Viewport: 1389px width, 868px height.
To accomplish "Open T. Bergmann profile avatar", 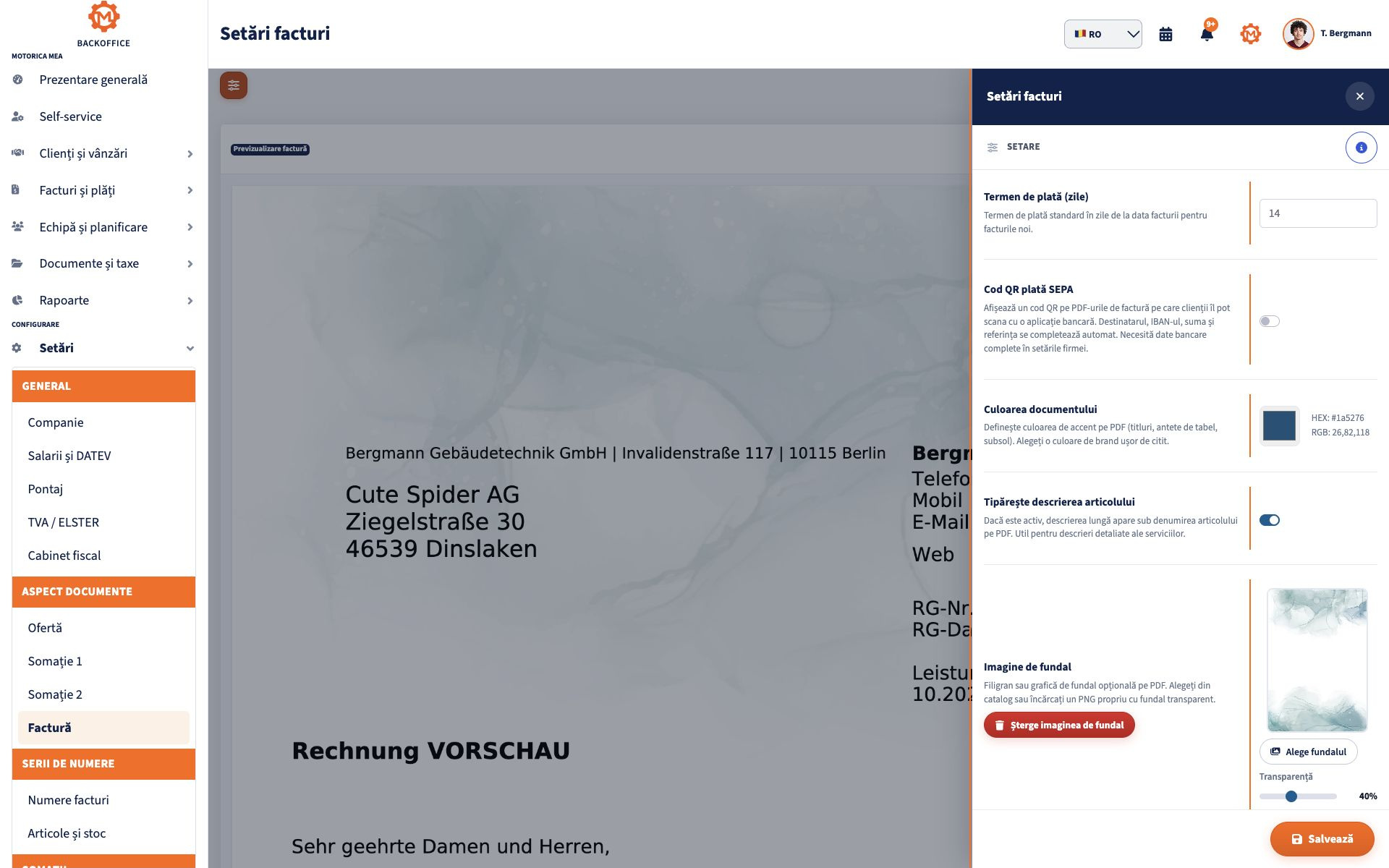I will tap(1298, 34).
